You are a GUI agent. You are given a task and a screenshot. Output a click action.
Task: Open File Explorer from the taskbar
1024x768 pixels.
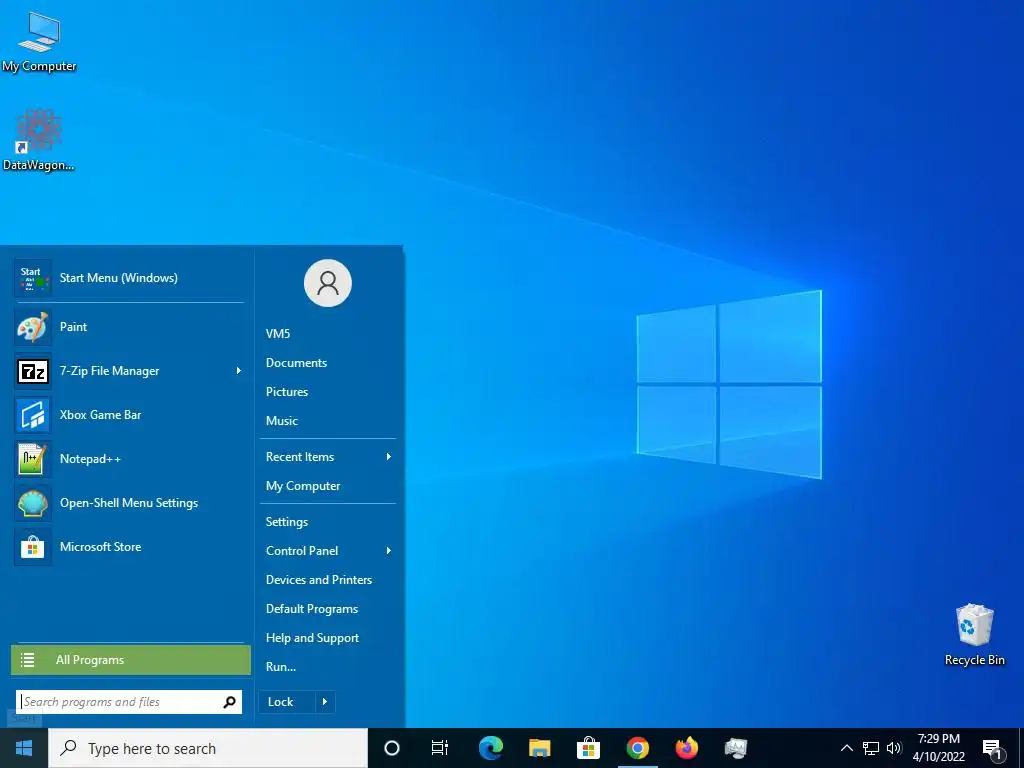tap(539, 748)
